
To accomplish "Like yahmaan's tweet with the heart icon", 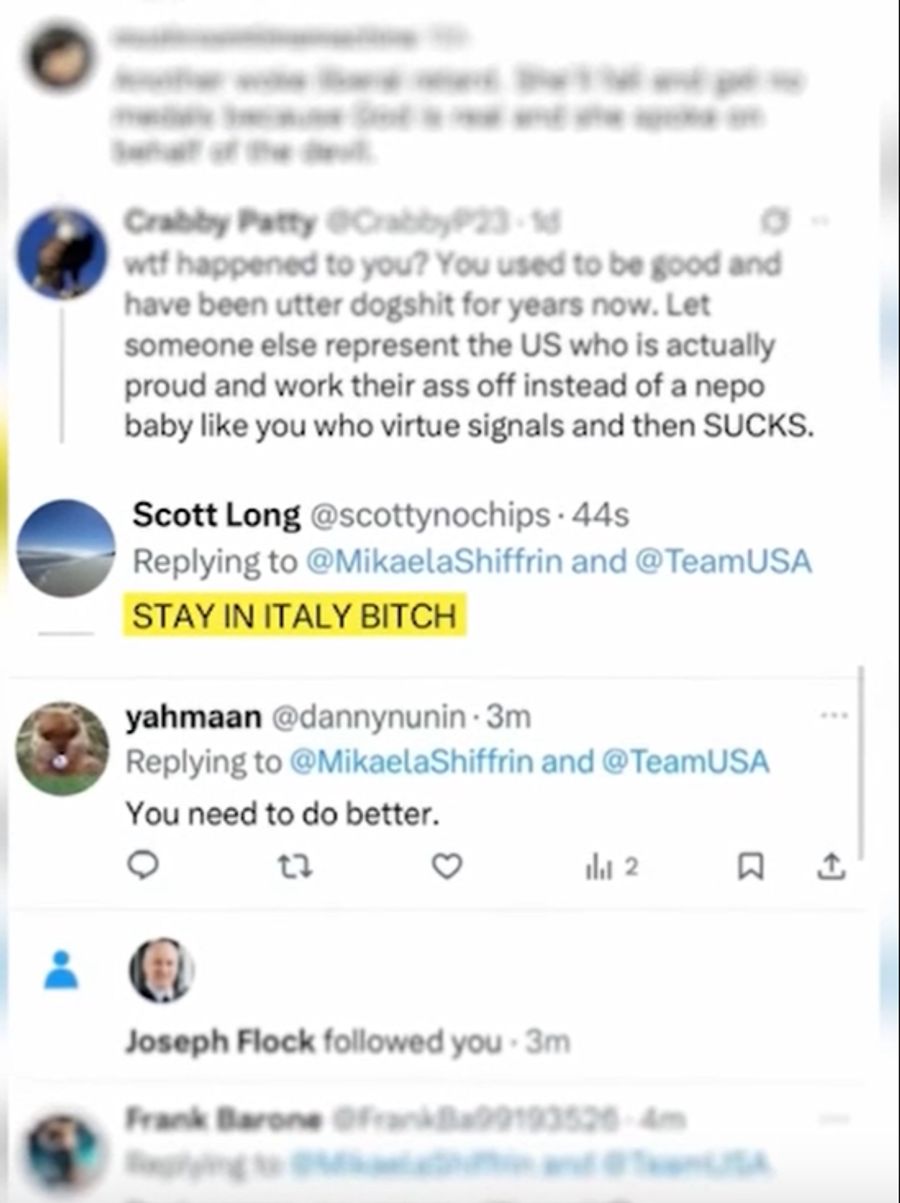I will click(x=447, y=867).
